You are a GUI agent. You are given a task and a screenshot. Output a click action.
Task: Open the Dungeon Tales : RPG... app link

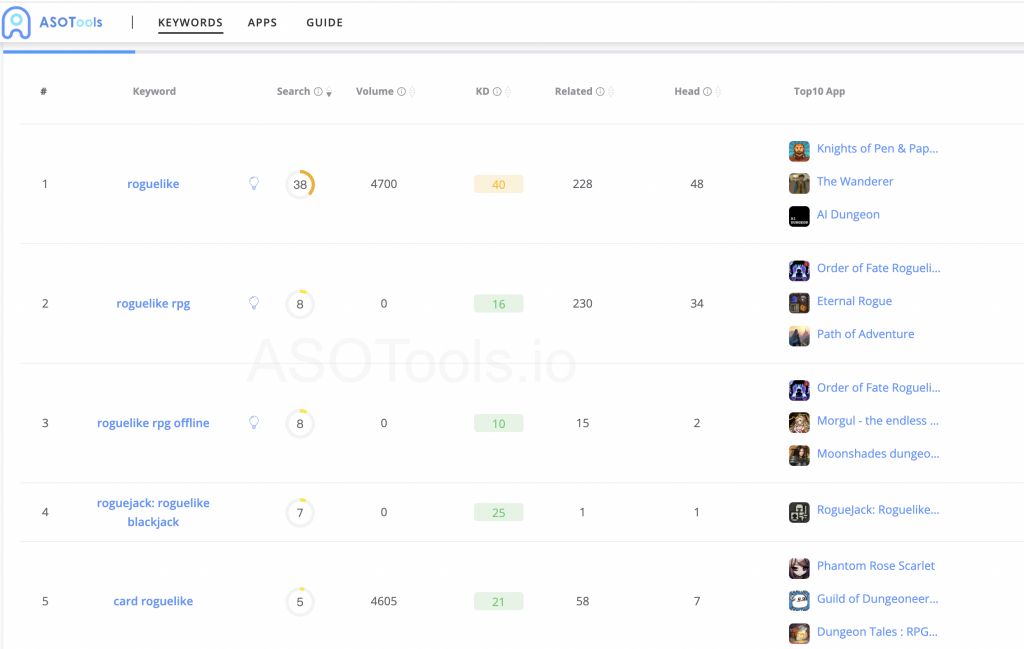[877, 632]
